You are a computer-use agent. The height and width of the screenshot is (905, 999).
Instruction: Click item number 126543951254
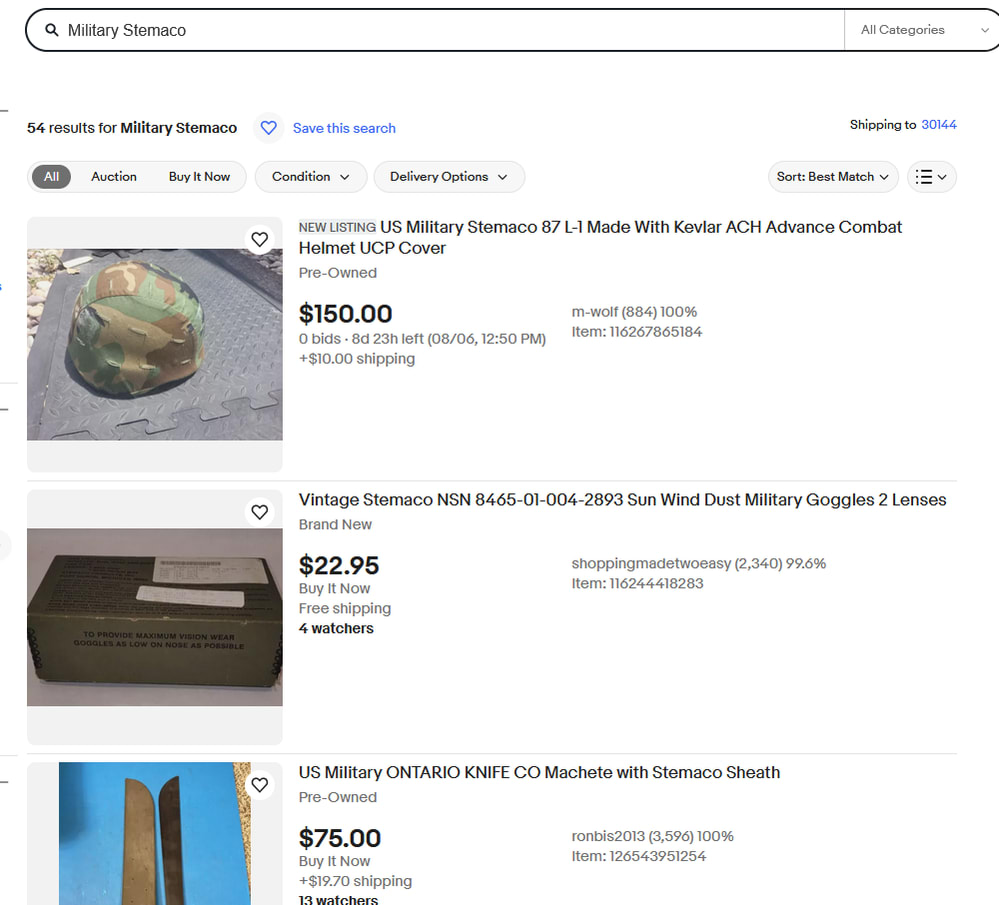(x=638, y=857)
